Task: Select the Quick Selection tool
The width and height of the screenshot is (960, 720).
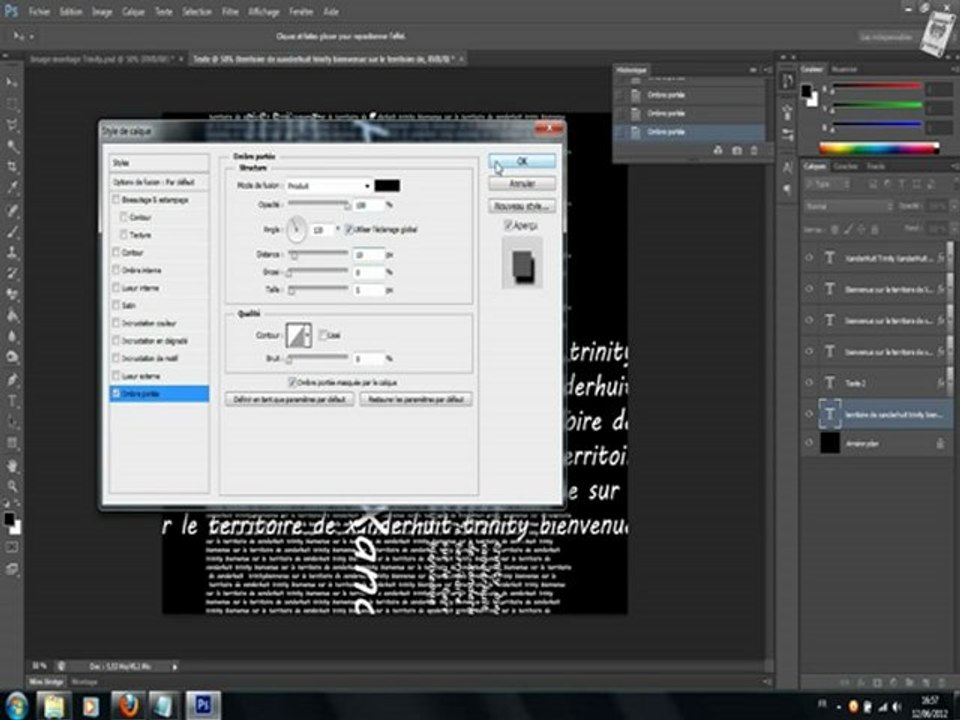Action: click(x=12, y=146)
